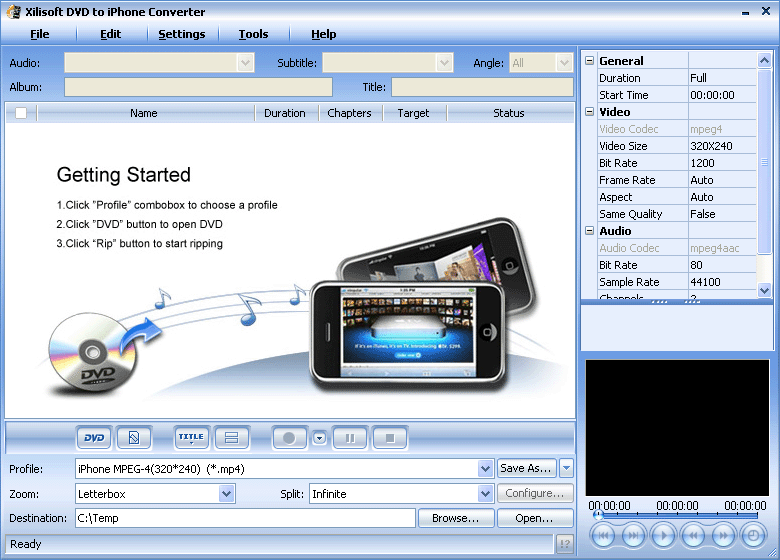Click the Browse... button

click(456, 518)
